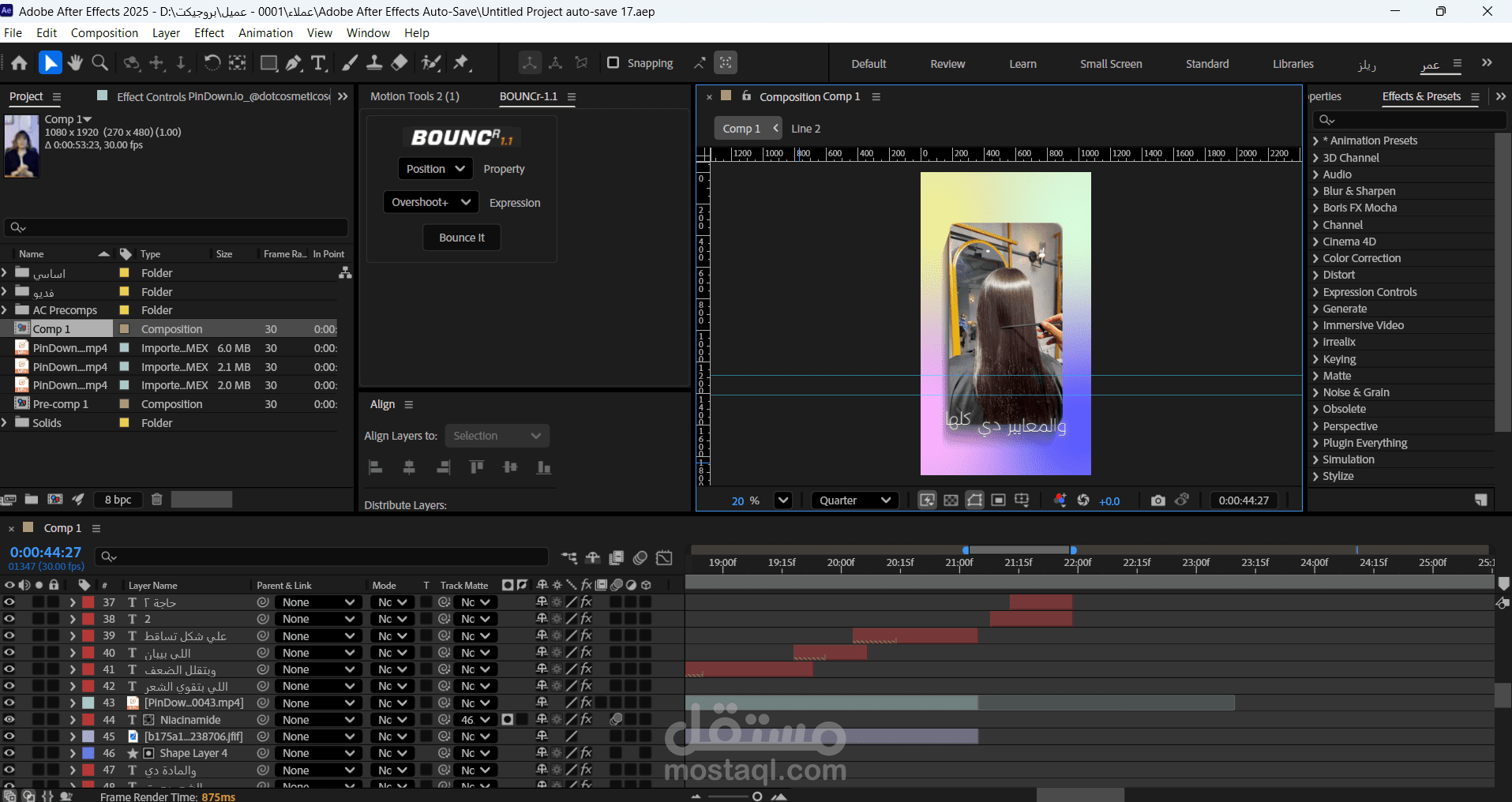
Task: Toggle visibility of Niacinamide layer
Action: [x=9, y=720]
